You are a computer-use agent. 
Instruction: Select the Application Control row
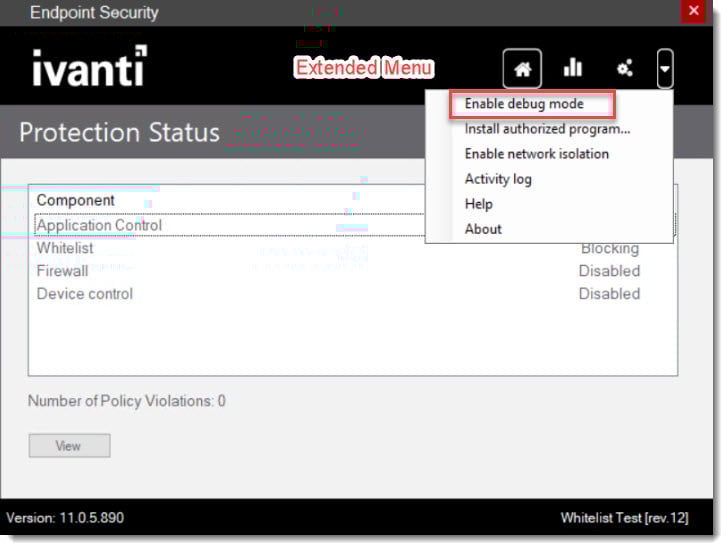pos(99,225)
